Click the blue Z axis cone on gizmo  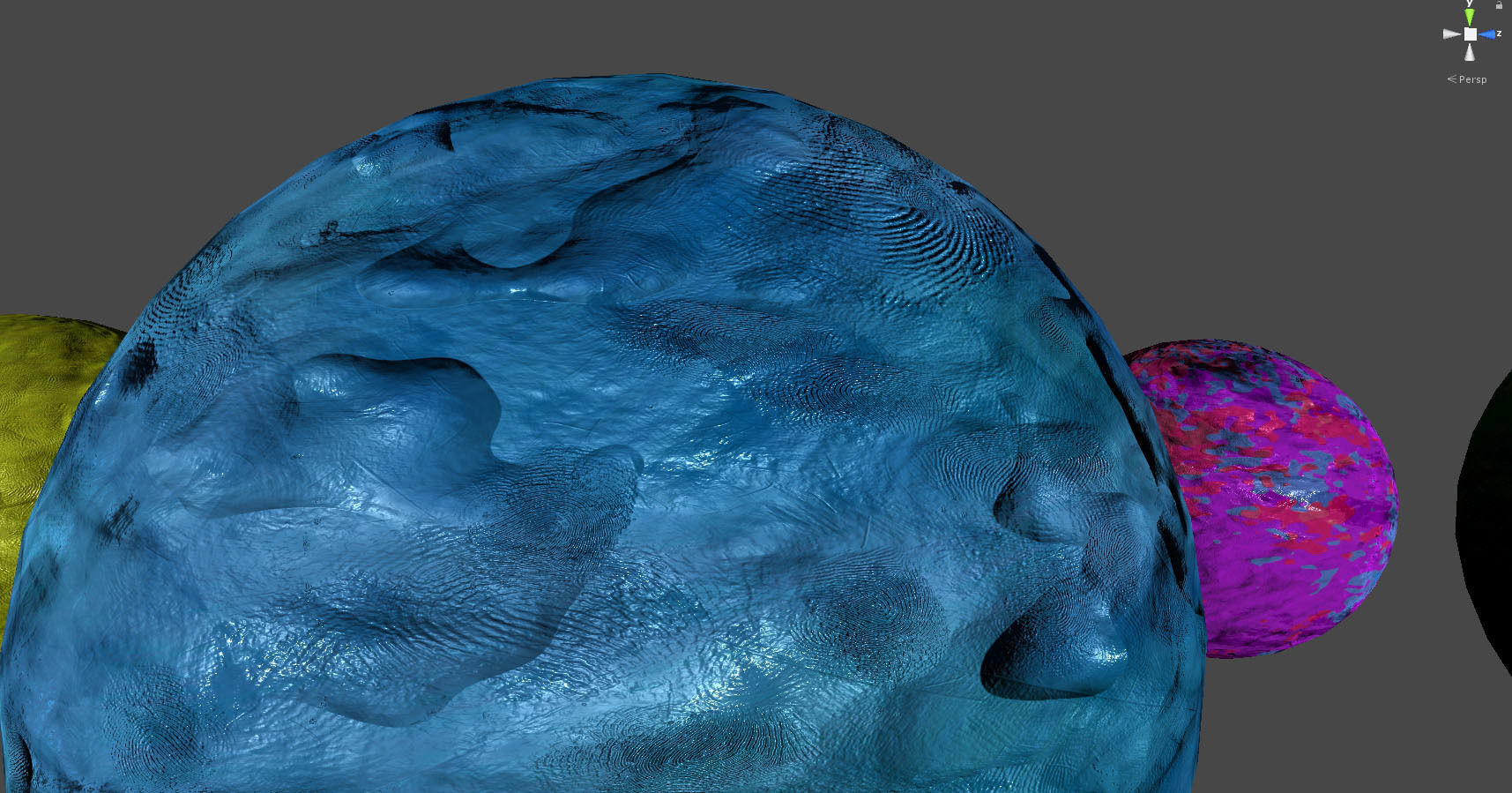point(1487,34)
